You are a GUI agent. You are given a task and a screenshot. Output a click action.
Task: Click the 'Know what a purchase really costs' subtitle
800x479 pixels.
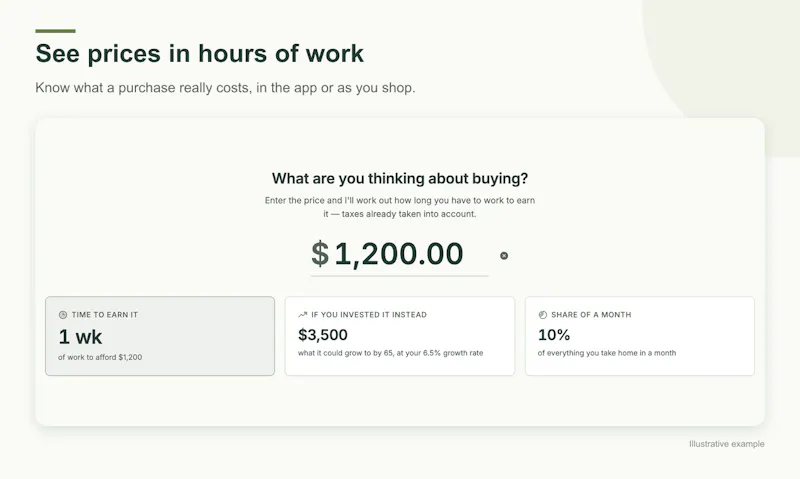click(225, 88)
